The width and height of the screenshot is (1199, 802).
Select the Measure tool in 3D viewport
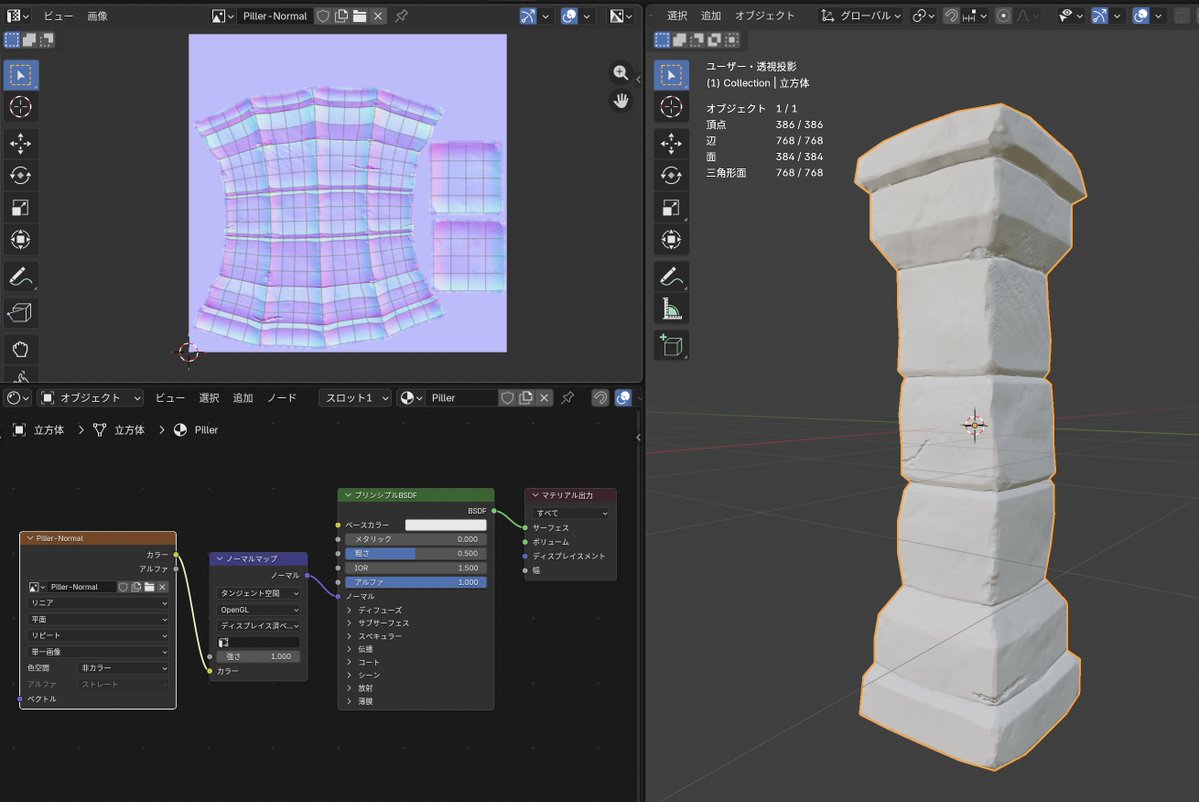tap(671, 309)
